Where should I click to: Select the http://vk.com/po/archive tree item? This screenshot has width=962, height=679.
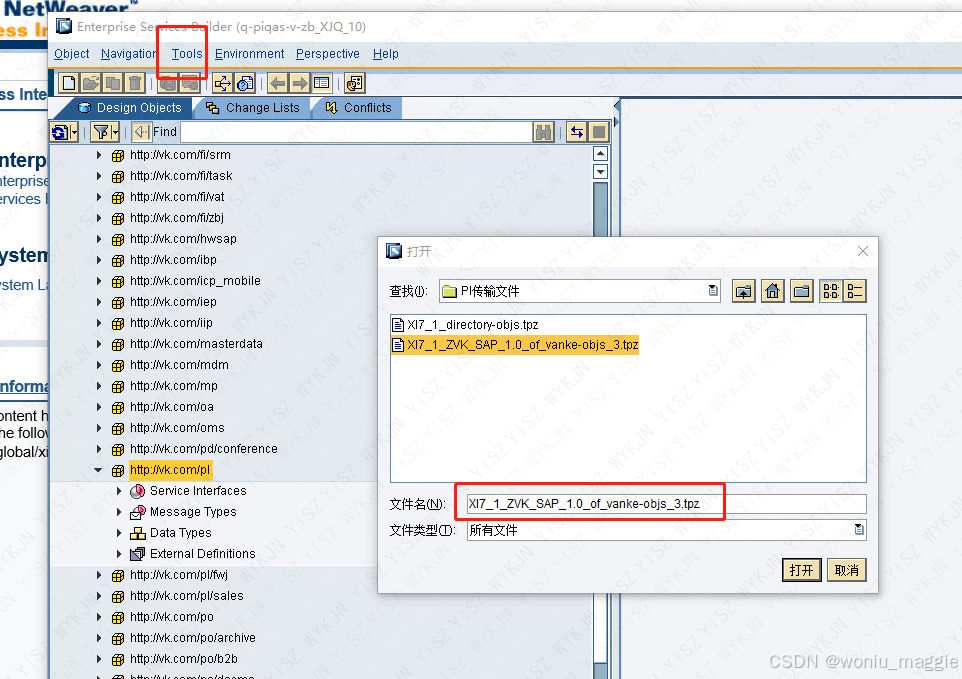pyautogui.click(x=193, y=638)
